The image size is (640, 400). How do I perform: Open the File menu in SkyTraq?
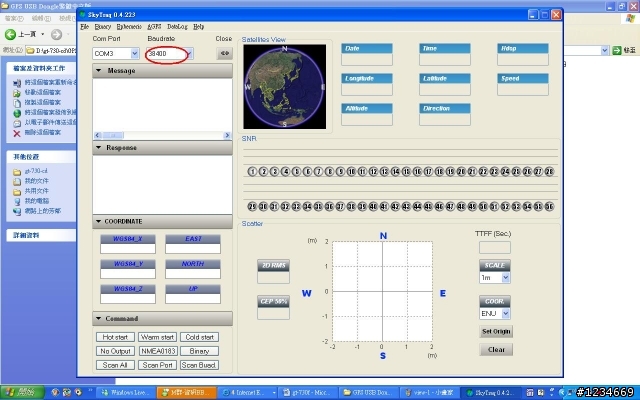[84, 27]
